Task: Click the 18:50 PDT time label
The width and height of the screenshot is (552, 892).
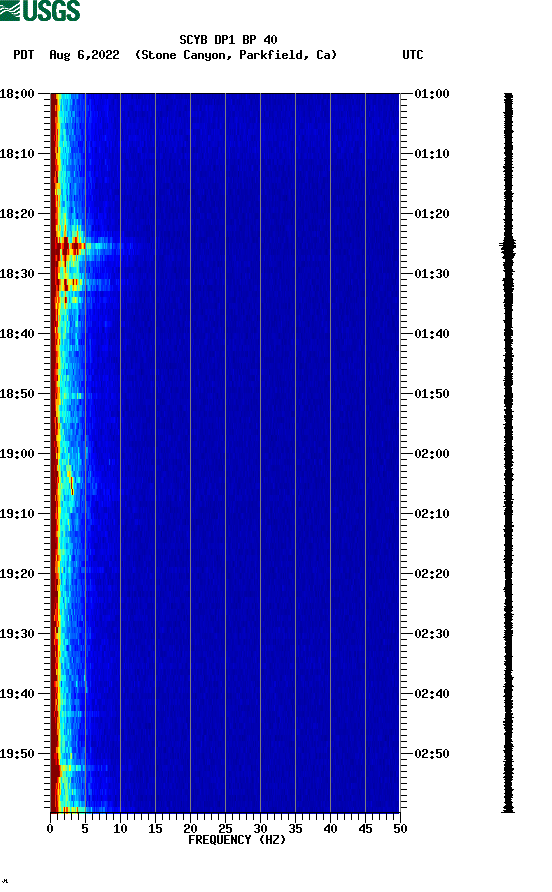Action: (17, 394)
